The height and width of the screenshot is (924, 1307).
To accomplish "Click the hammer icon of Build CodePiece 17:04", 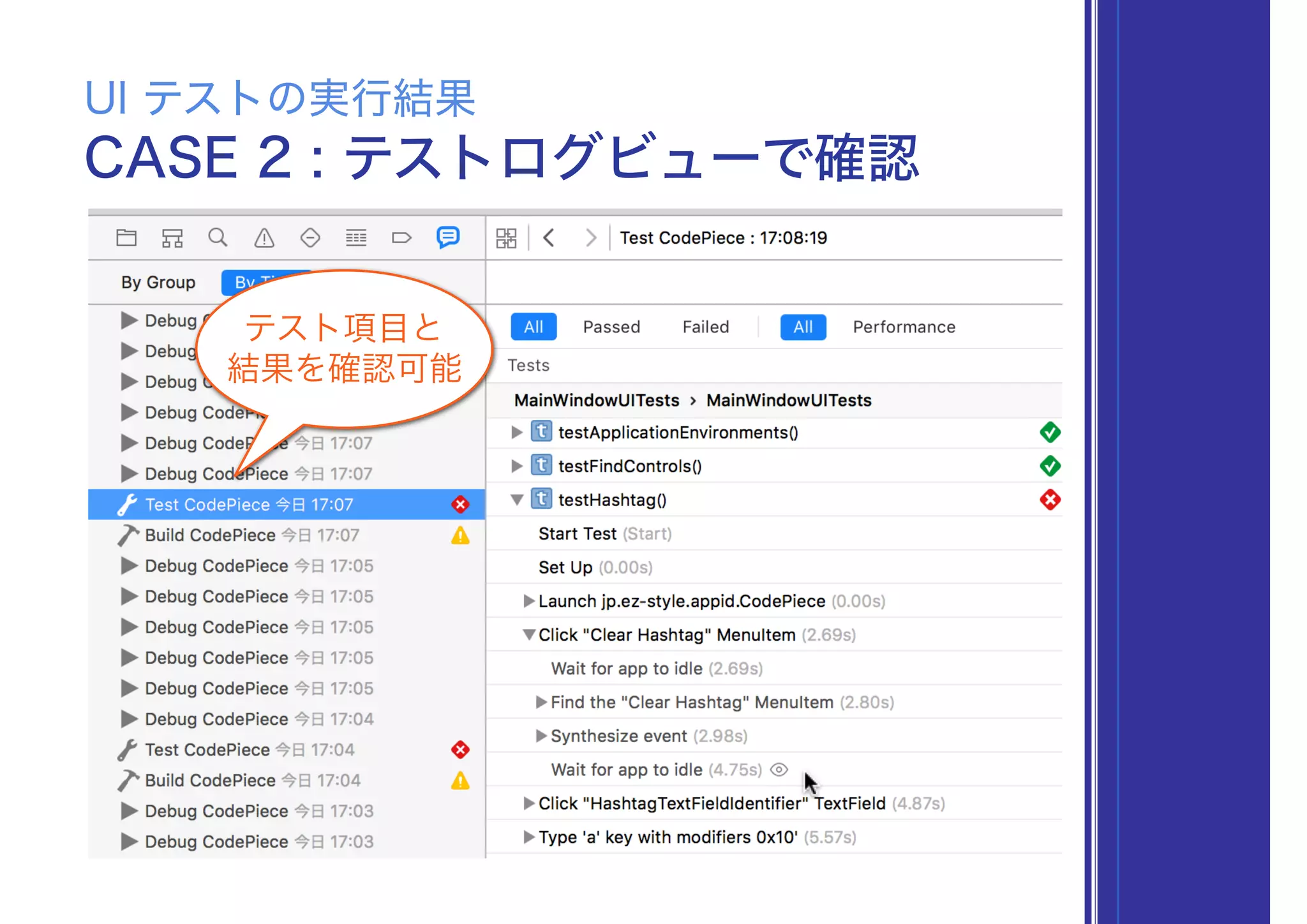I will tap(128, 780).
